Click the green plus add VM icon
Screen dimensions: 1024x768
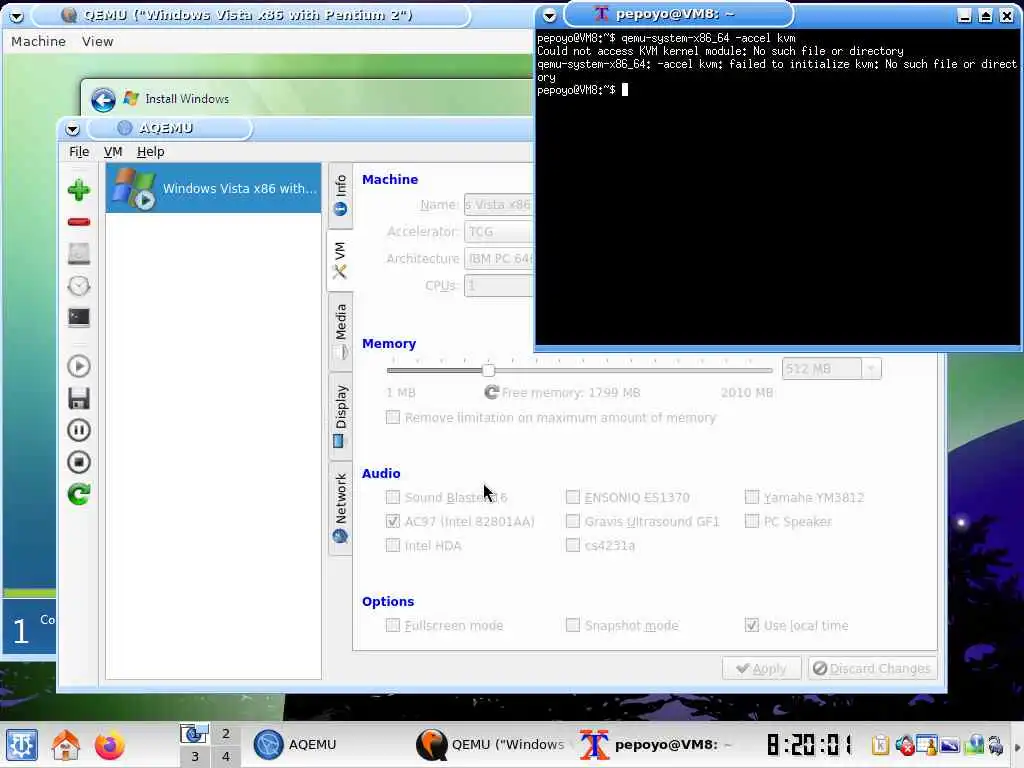click(x=79, y=190)
